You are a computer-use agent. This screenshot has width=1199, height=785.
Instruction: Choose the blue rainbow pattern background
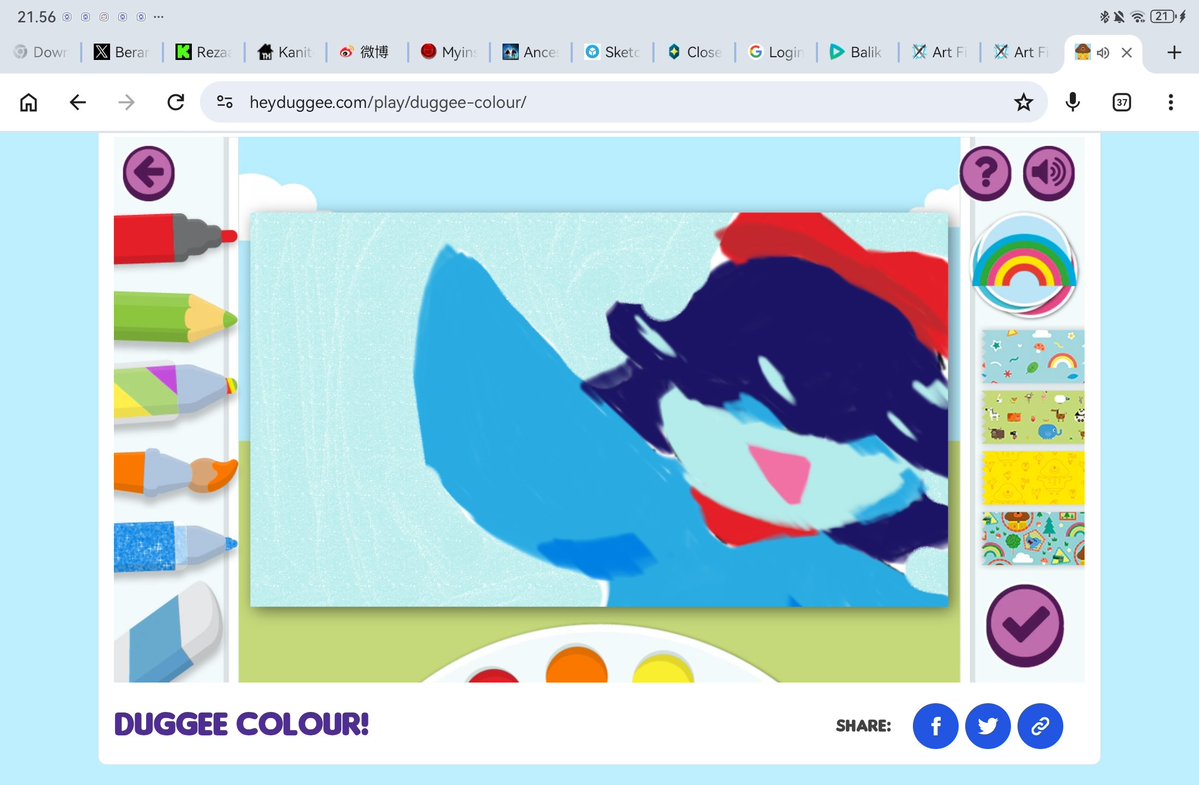coord(1033,356)
